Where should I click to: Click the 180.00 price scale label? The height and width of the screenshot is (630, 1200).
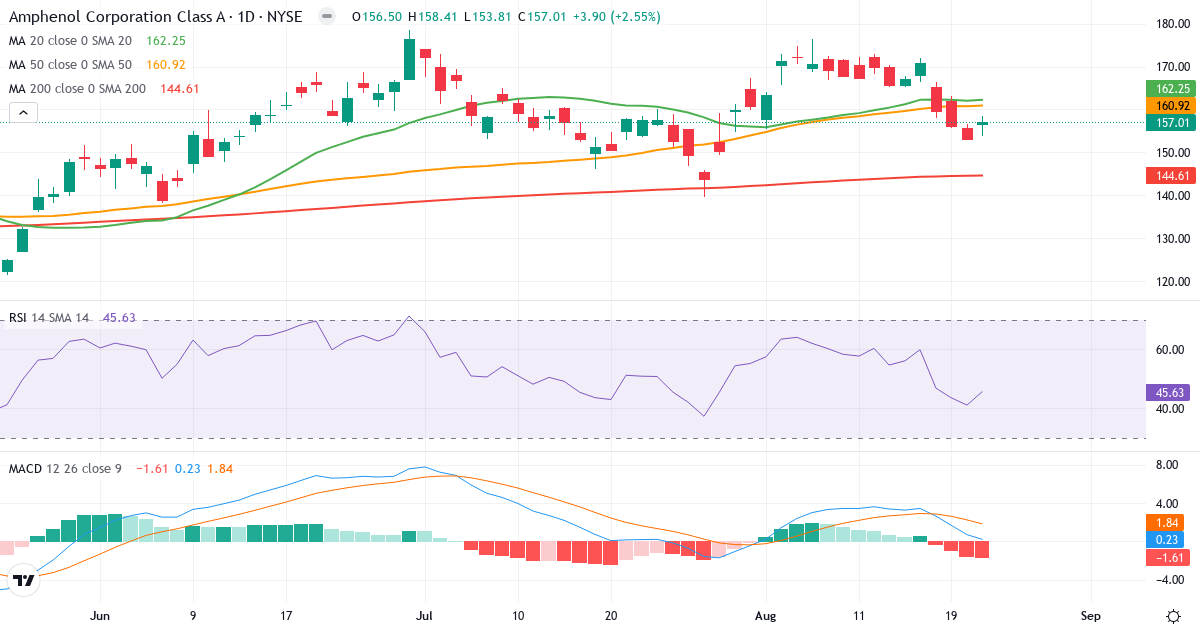(1172, 24)
